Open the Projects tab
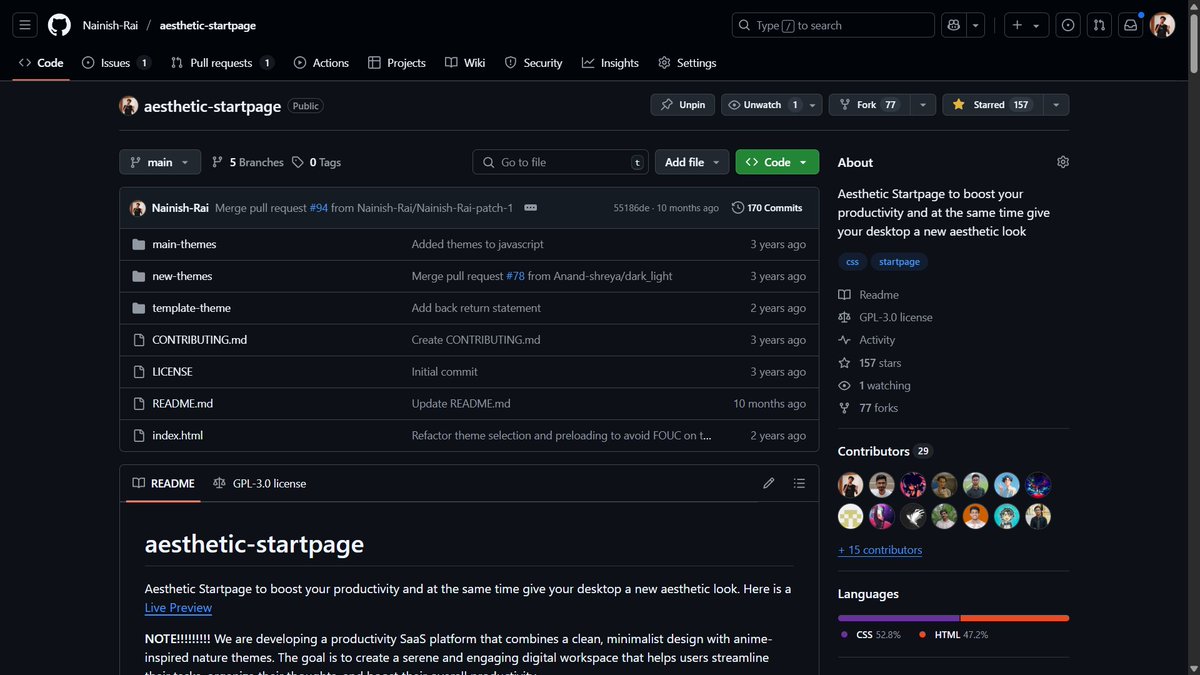The width and height of the screenshot is (1200, 675). tap(397, 63)
